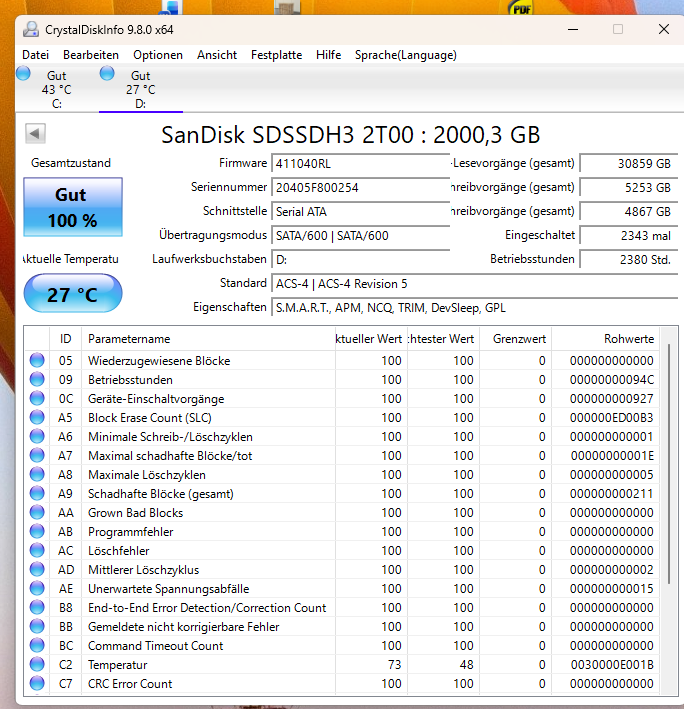The image size is (684, 709).
Task: Click status orb of Block Erase Count row
Action: tap(37, 417)
